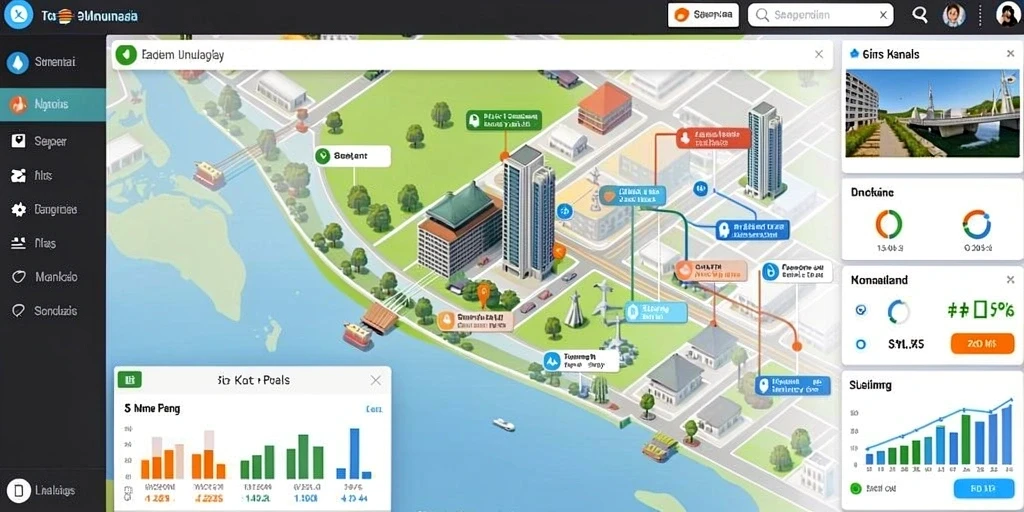1024x512 pixels.
Task: Select the first radio button under Konaailand
Action: [861, 311]
